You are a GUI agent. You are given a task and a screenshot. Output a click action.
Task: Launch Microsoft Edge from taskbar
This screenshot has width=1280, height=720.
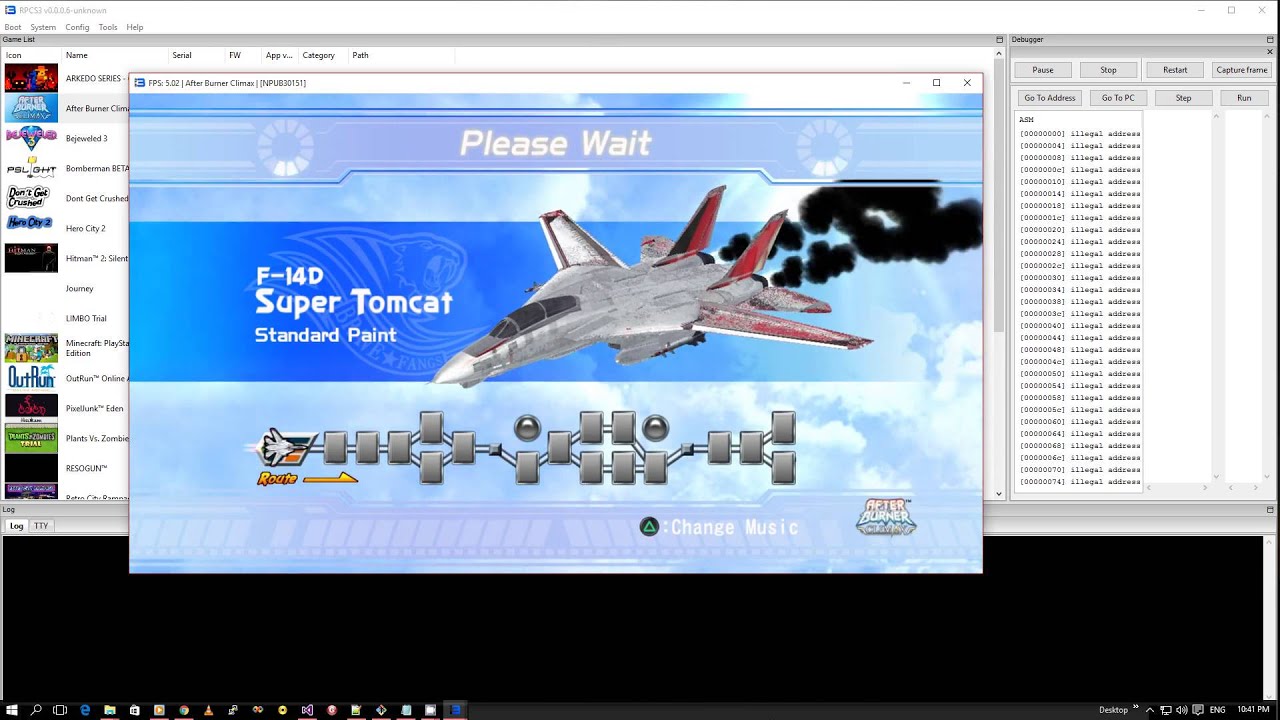(85, 710)
